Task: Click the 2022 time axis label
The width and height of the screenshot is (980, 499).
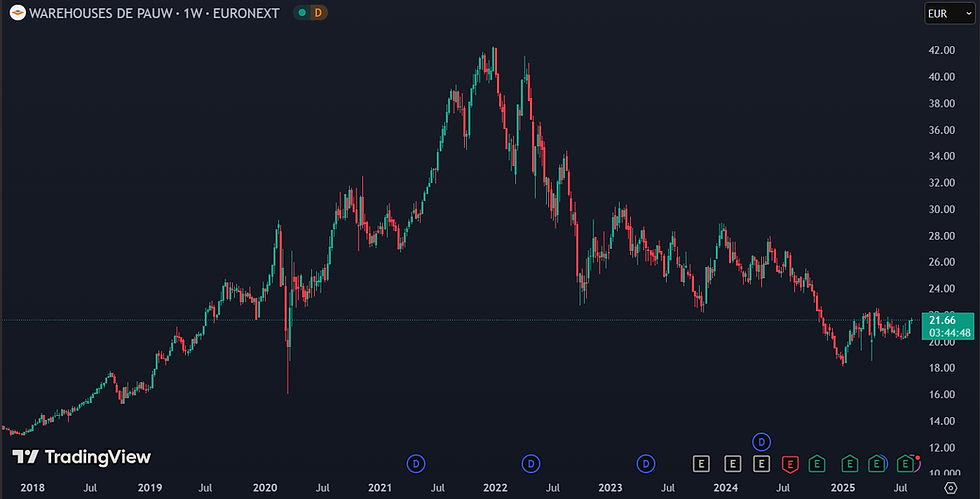Action: pos(495,488)
